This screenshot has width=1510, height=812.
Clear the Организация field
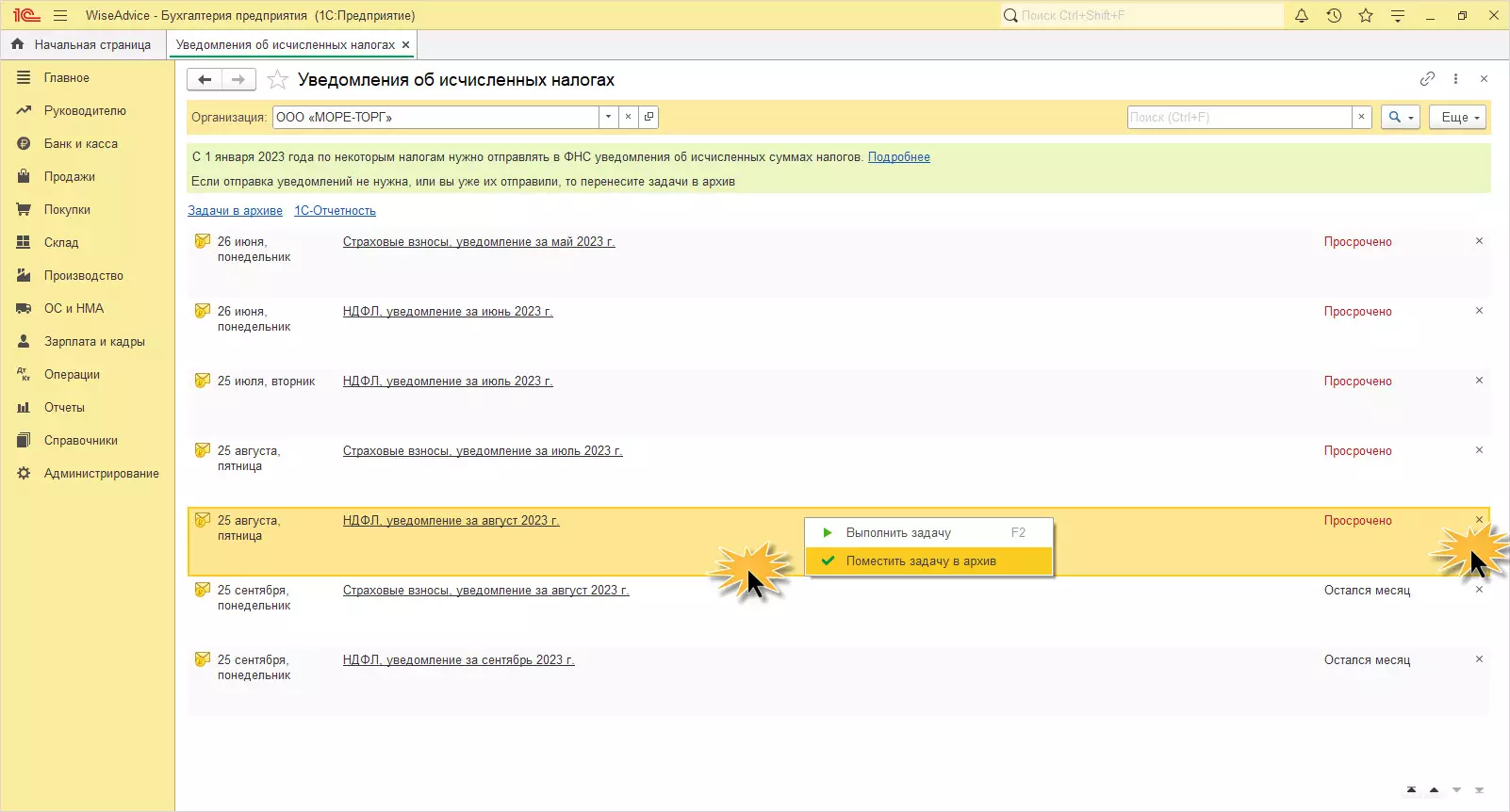[628, 117]
